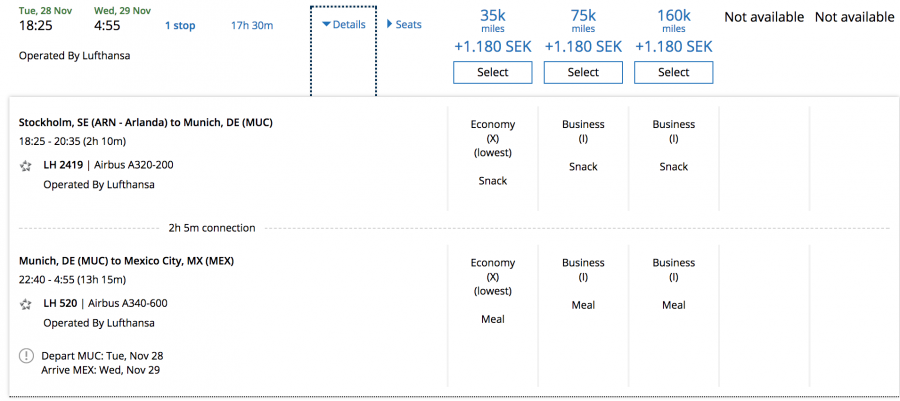The image size is (900, 401).
Task: Click the Stockholm to Munich segment heading
Action: [x=146, y=123]
